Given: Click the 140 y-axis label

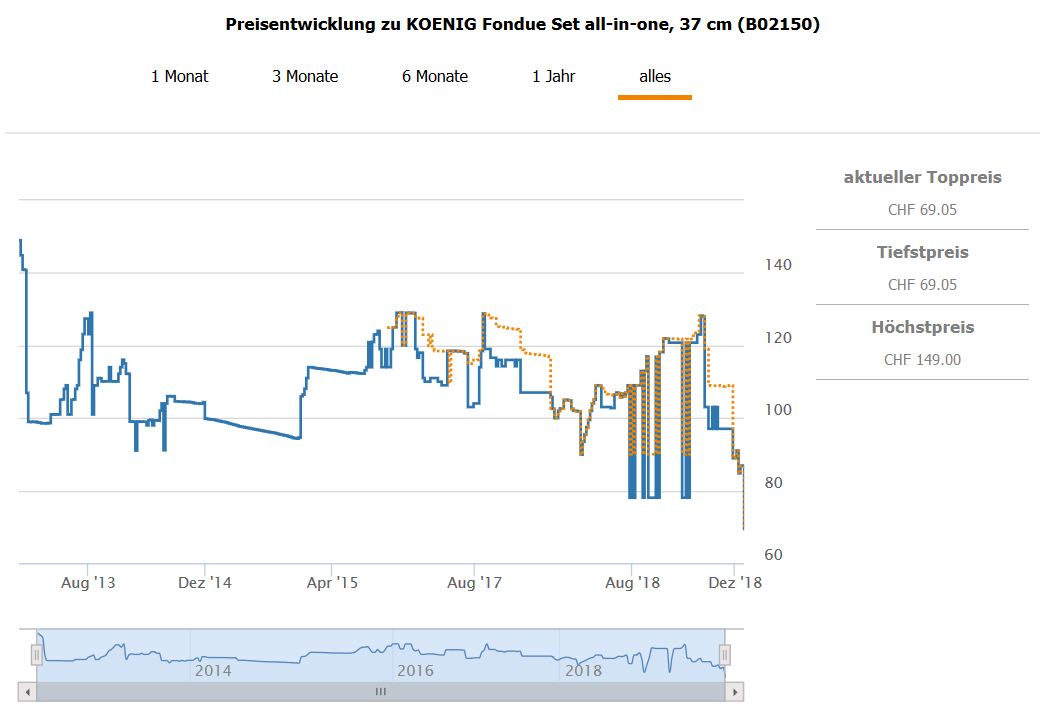Looking at the screenshot, I should [x=778, y=265].
